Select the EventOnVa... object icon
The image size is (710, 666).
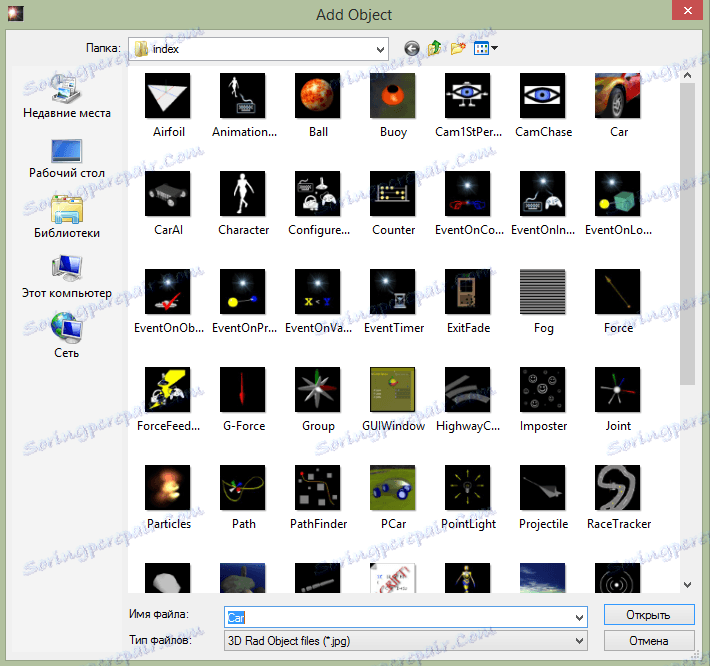(317, 292)
